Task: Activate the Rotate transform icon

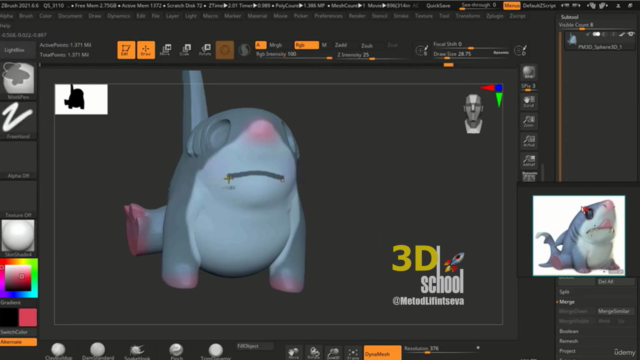Action: coord(205,50)
